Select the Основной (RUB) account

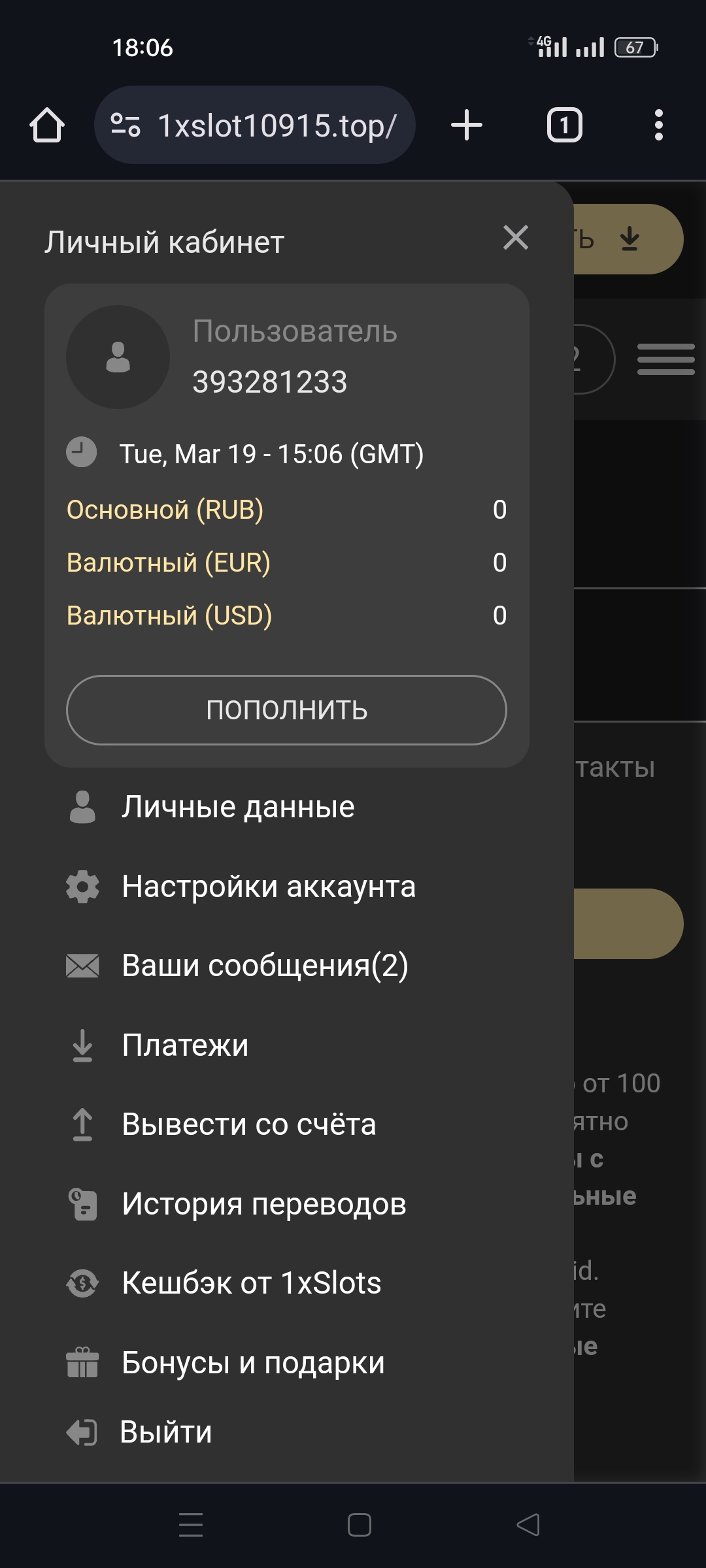(x=165, y=510)
